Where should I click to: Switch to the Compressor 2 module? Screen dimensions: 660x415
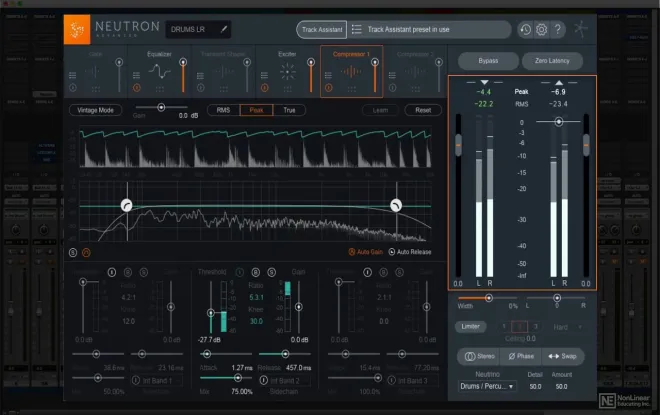coord(415,72)
